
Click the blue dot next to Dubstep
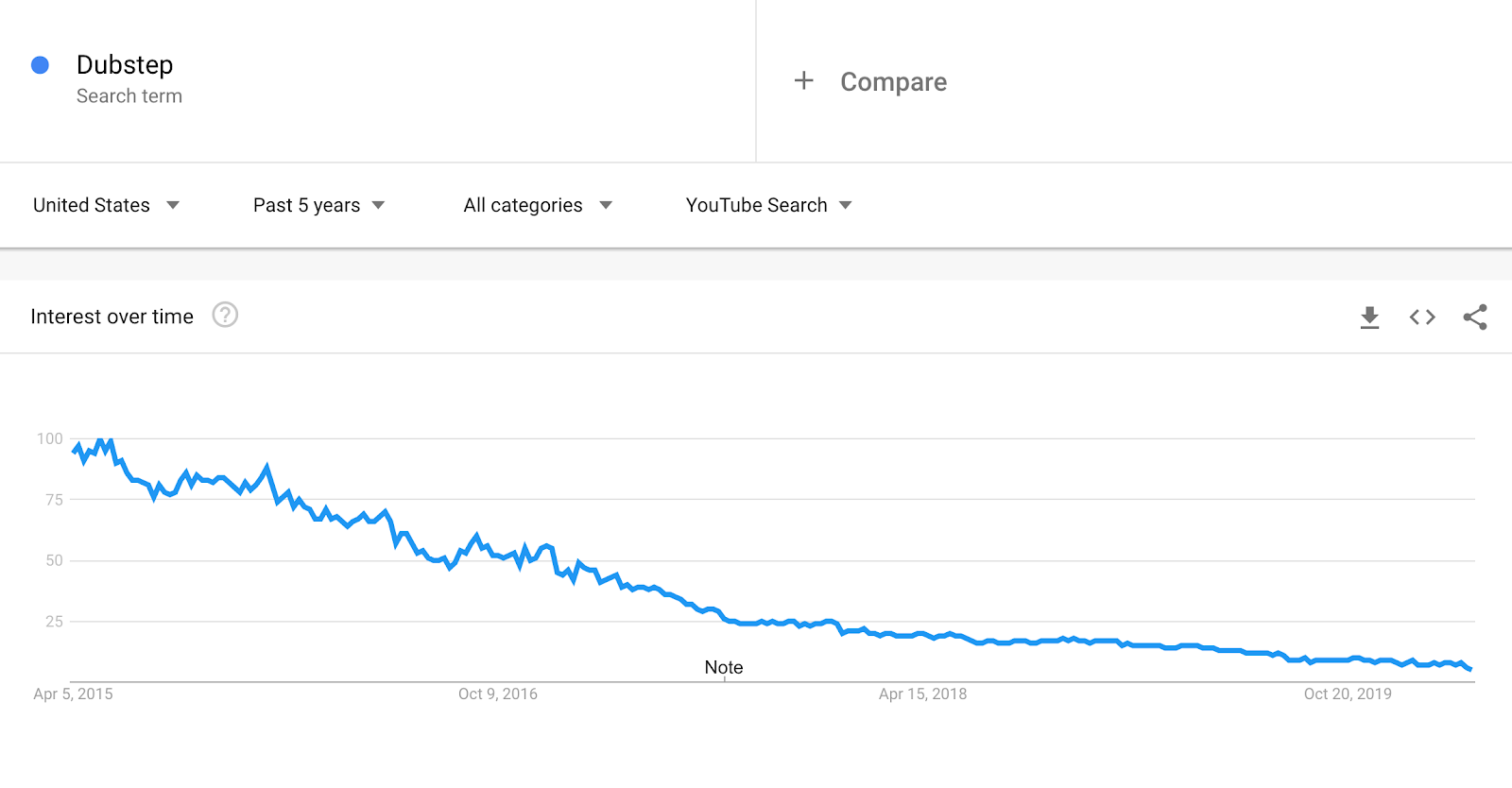[40, 65]
